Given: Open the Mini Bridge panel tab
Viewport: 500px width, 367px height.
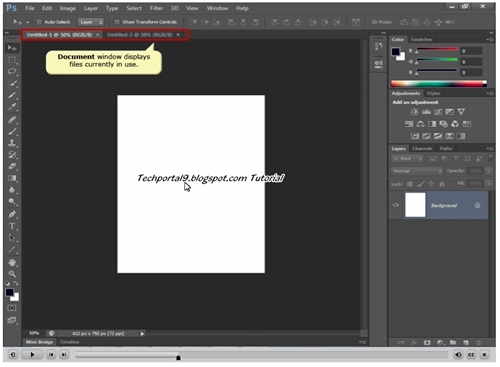Looking at the screenshot, I should coord(39,342).
